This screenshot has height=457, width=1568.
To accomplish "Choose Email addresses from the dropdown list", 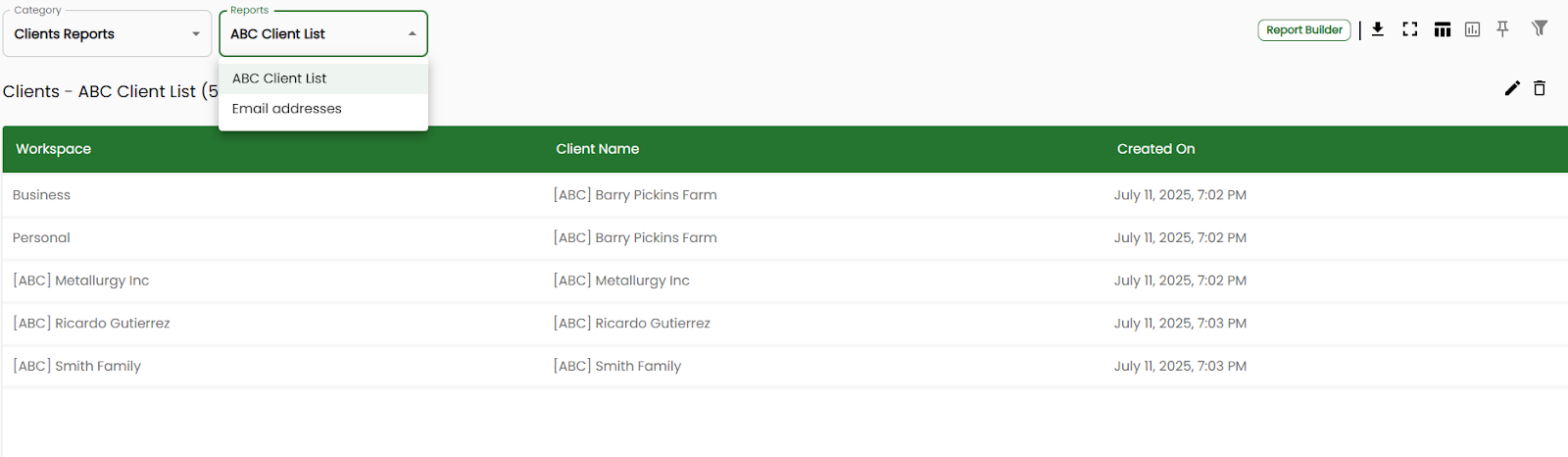I will tap(323, 109).
